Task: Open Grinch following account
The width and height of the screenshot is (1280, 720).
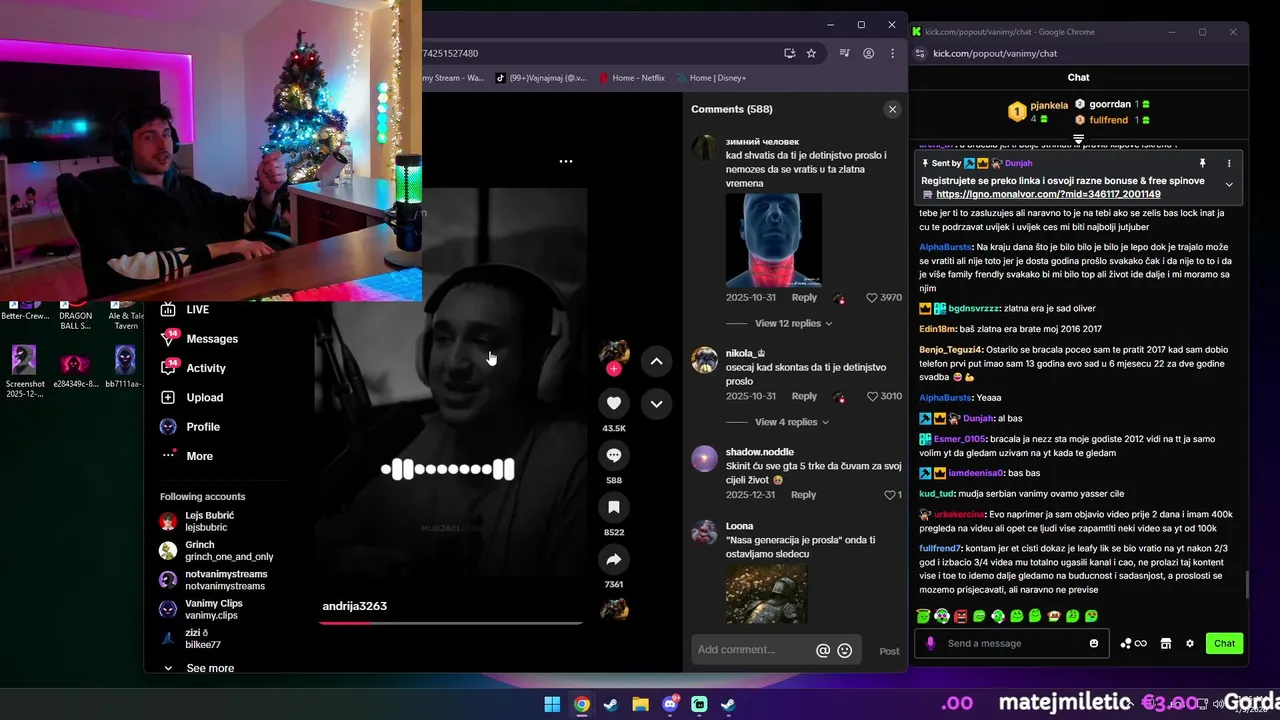Action: pos(216,551)
